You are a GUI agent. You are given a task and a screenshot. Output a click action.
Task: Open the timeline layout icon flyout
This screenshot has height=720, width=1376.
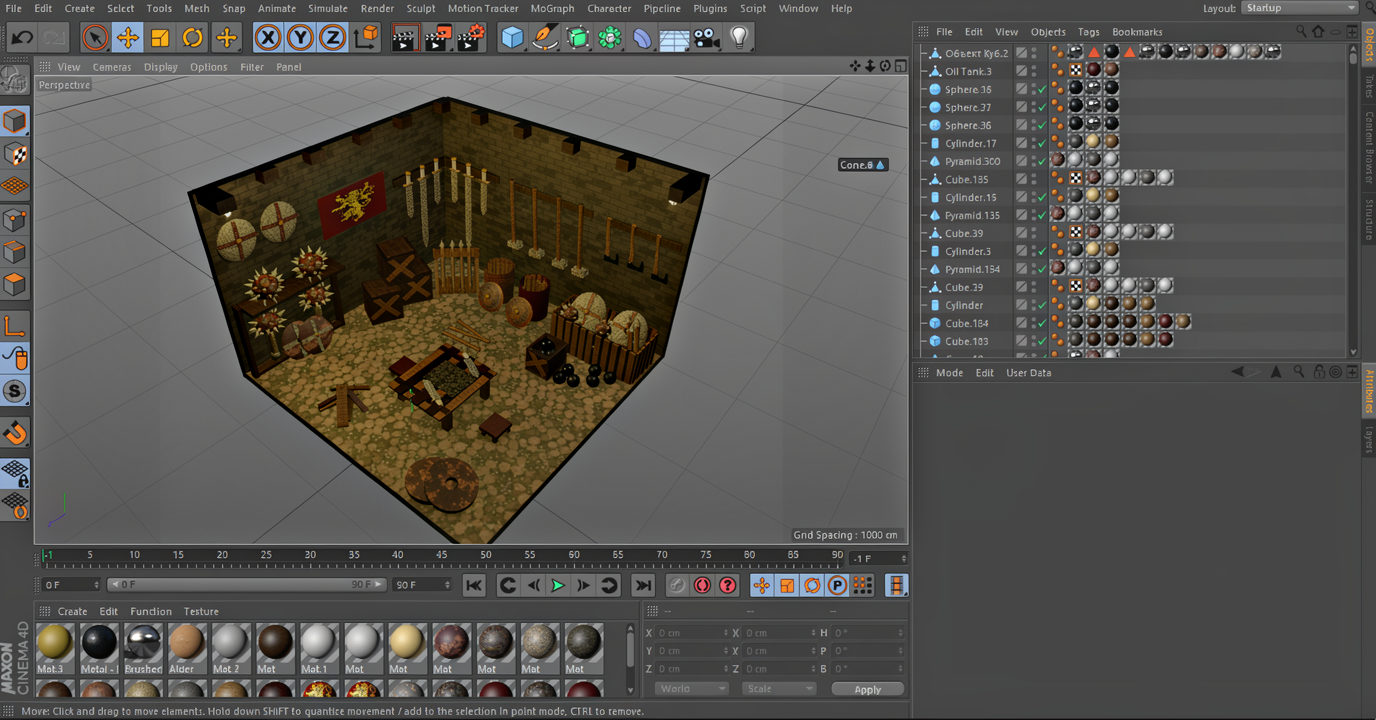click(x=897, y=585)
